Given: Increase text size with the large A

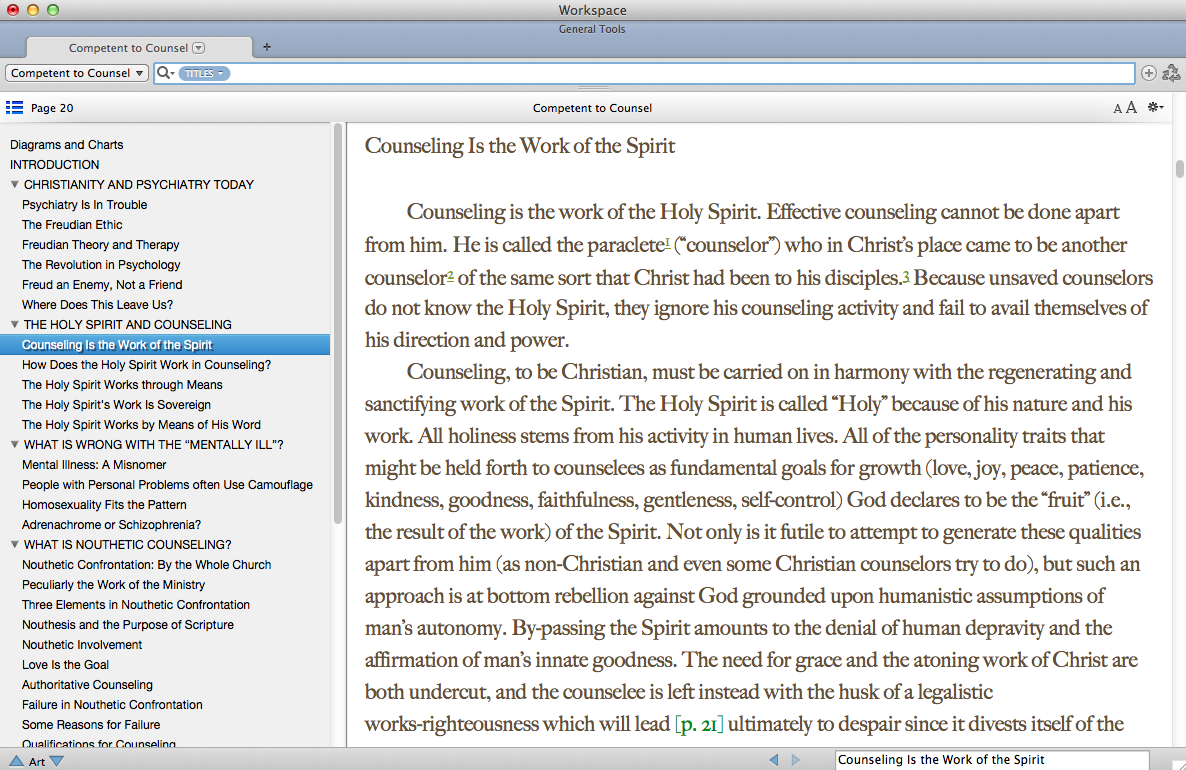Looking at the screenshot, I should point(1131,108).
